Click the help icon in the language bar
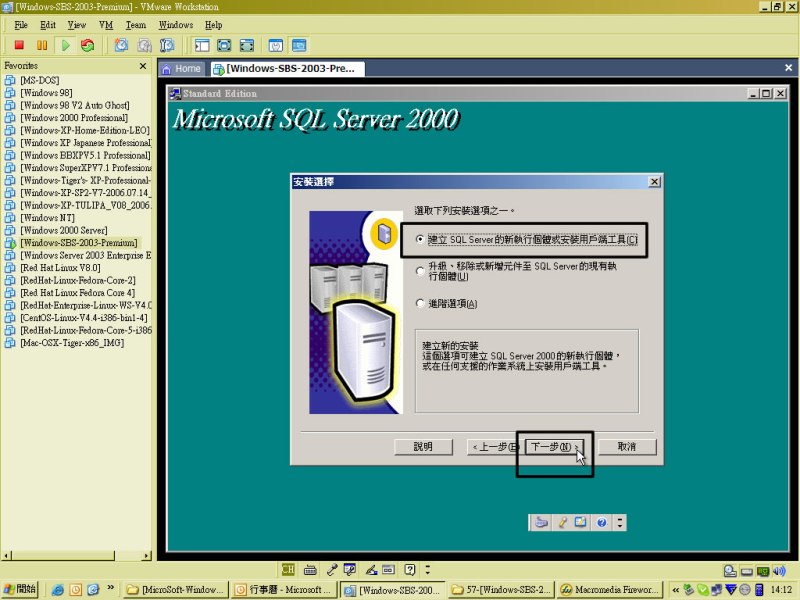 [x=410, y=569]
